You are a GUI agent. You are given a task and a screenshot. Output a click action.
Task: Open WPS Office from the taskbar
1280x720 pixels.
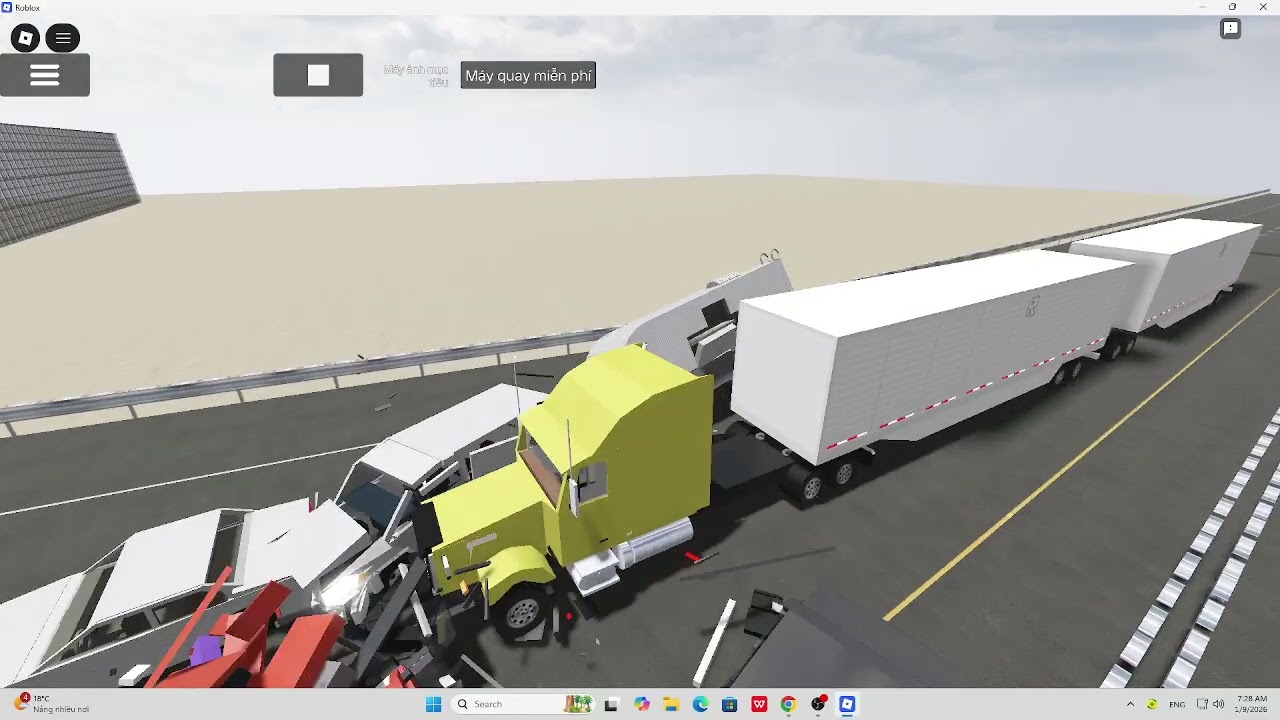click(x=759, y=704)
